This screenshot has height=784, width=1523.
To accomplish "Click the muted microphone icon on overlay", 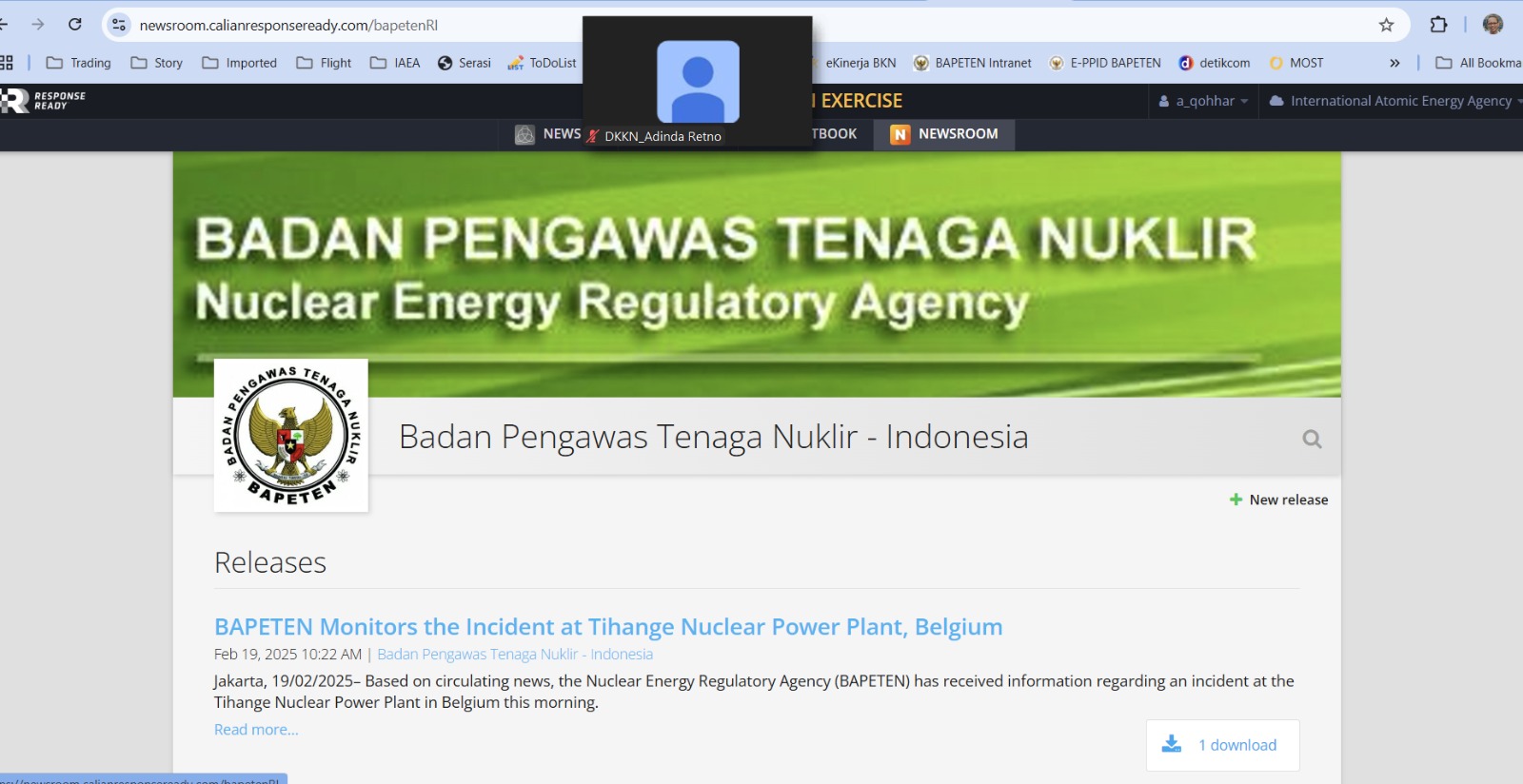I will click(593, 137).
